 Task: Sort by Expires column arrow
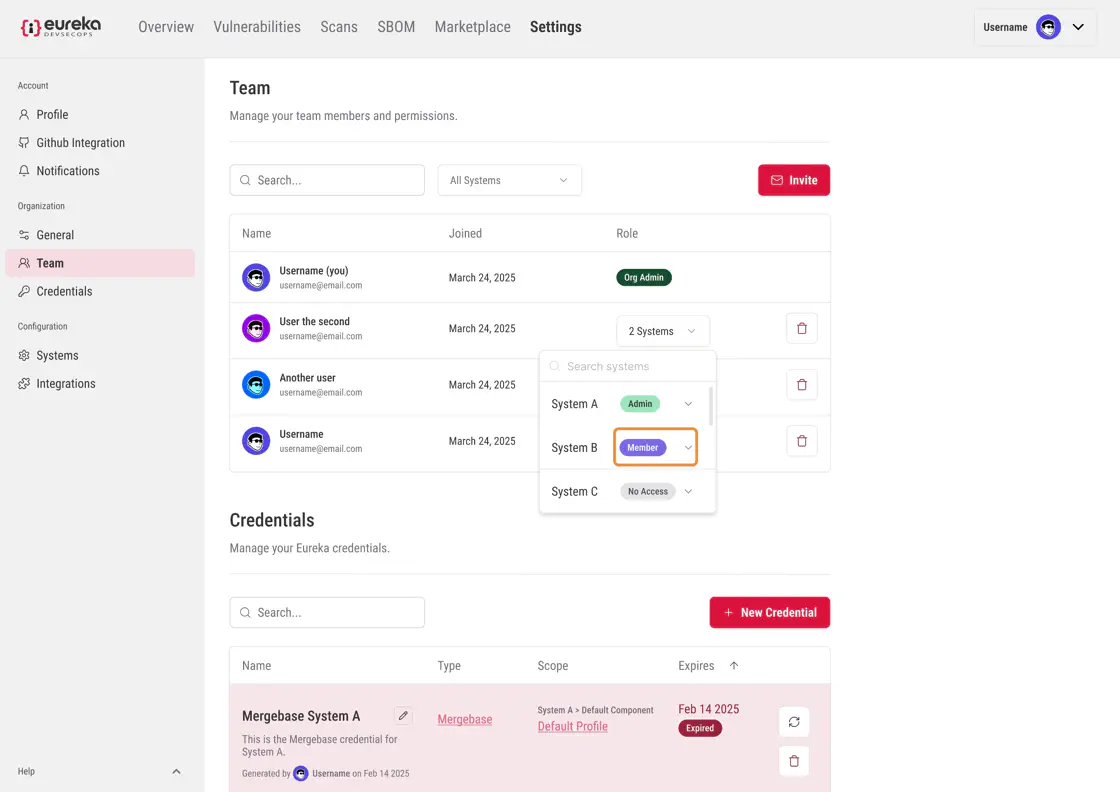pyautogui.click(x=734, y=666)
